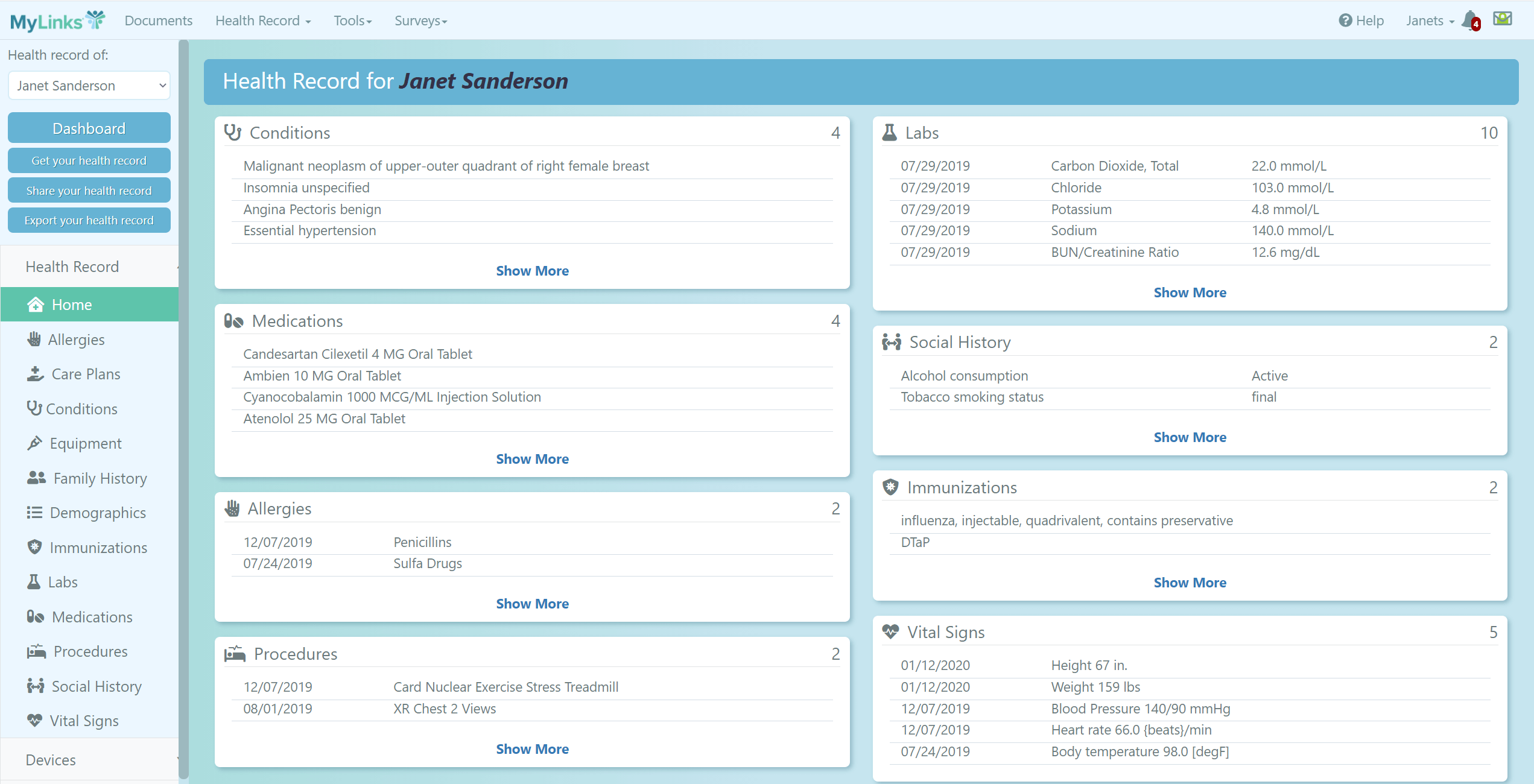This screenshot has height=784, width=1534.
Task: Click the Immunizations shield icon in sidebar
Action: [x=34, y=547]
